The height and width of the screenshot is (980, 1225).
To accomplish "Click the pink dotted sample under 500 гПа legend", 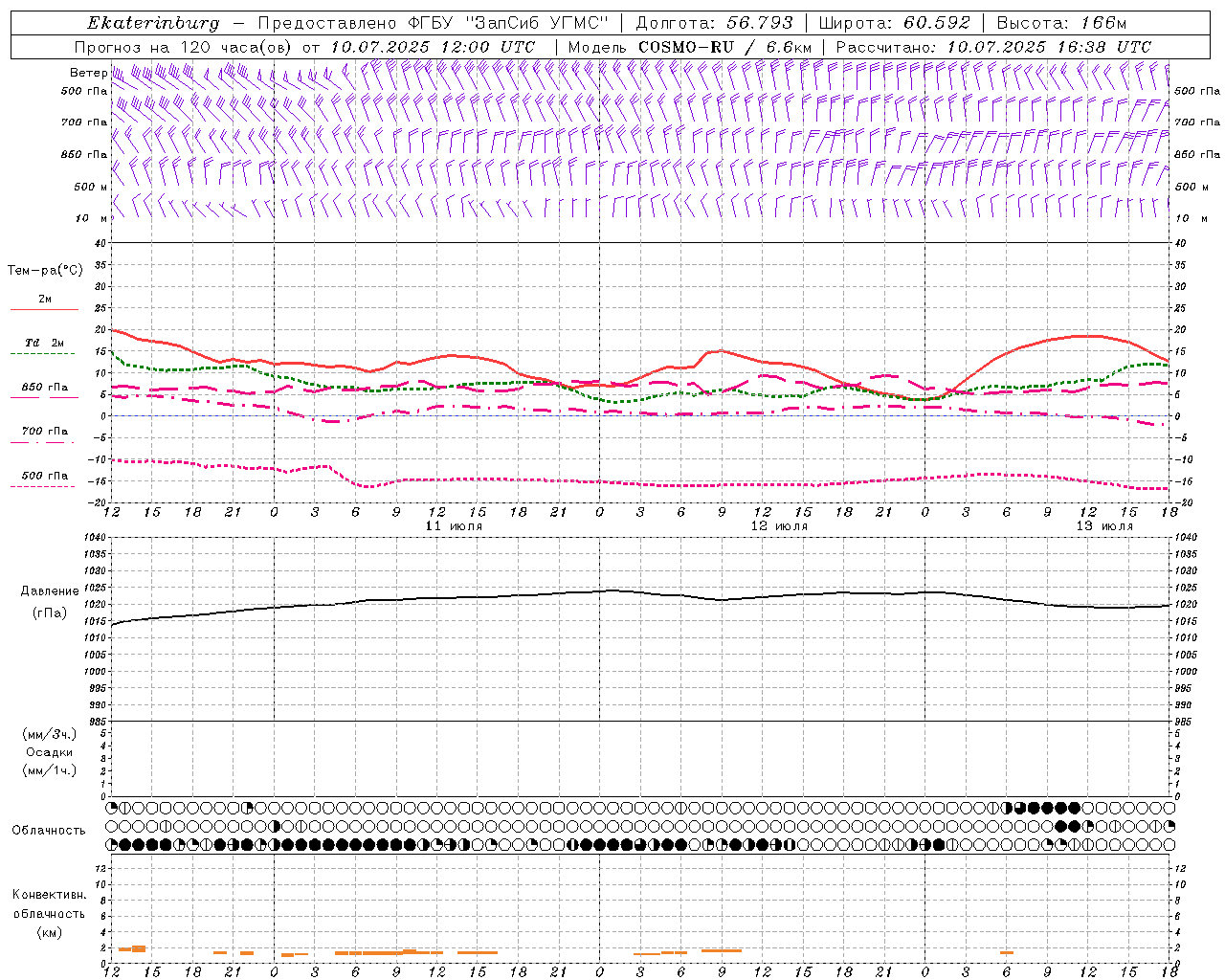I will (x=43, y=487).
